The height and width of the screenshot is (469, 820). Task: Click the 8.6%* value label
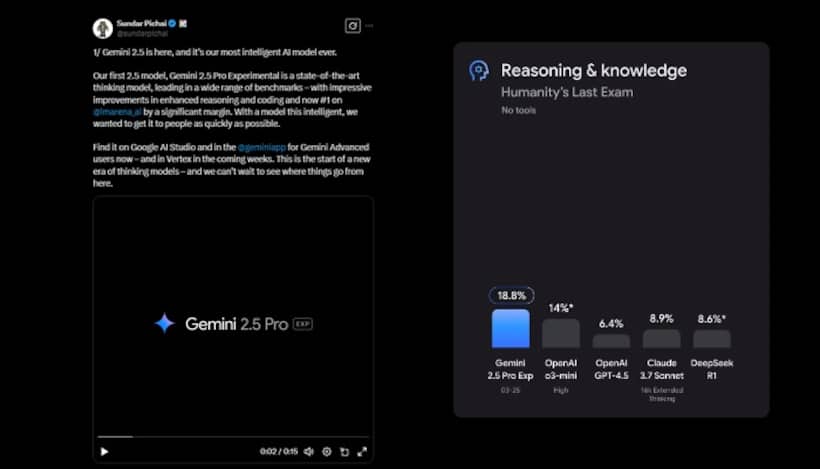click(712, 319)
